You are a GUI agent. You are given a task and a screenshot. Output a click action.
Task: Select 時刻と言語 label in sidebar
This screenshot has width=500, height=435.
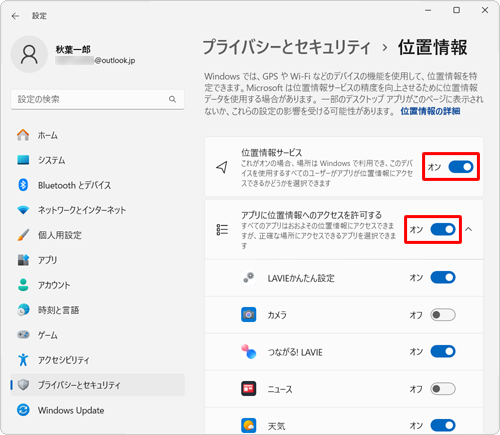(58, 310)
